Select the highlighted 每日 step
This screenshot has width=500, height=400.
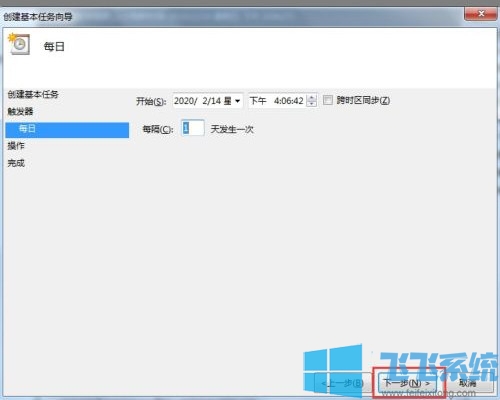(67, 130)
